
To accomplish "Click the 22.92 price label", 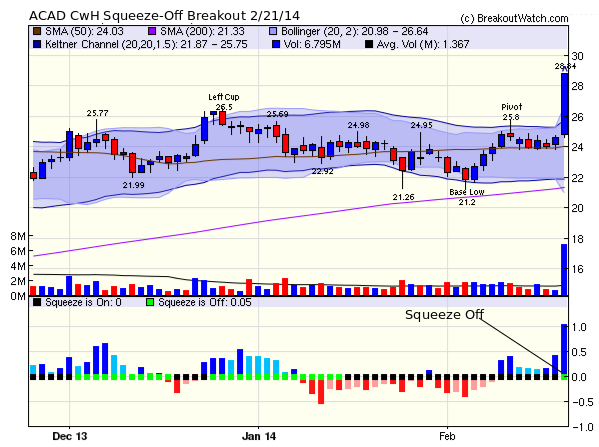I will pyautogui.click(x=322, y=171).
